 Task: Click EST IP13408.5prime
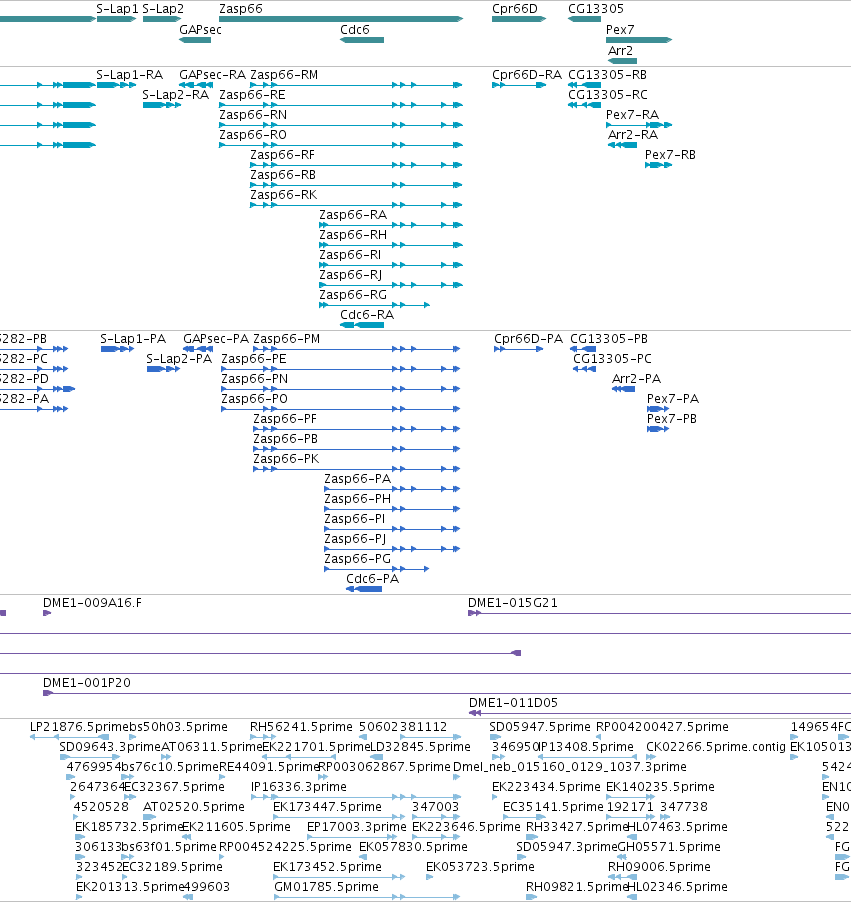[x=587, y=757]
